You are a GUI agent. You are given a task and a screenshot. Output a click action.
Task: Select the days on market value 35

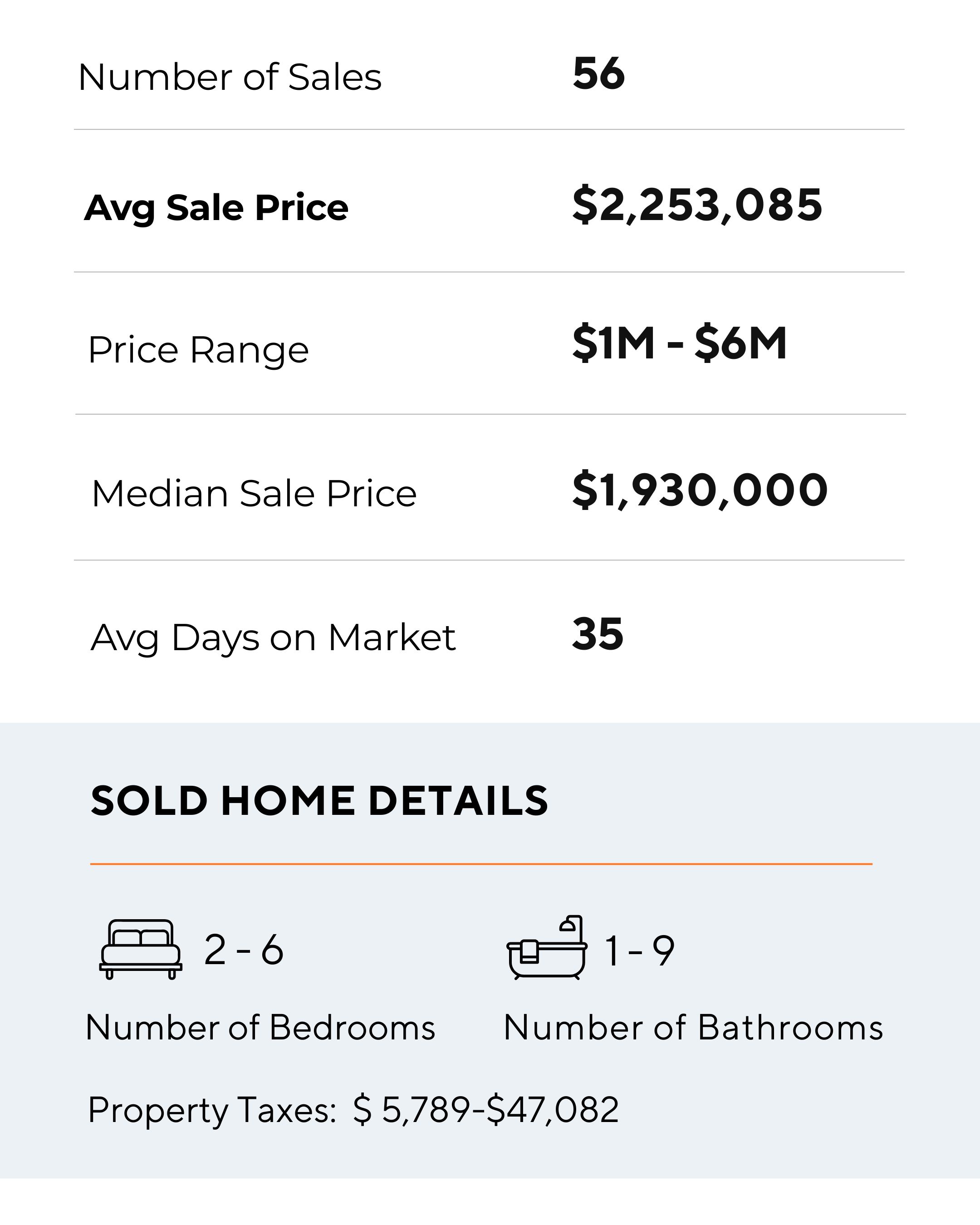click(x=598, y=633)
